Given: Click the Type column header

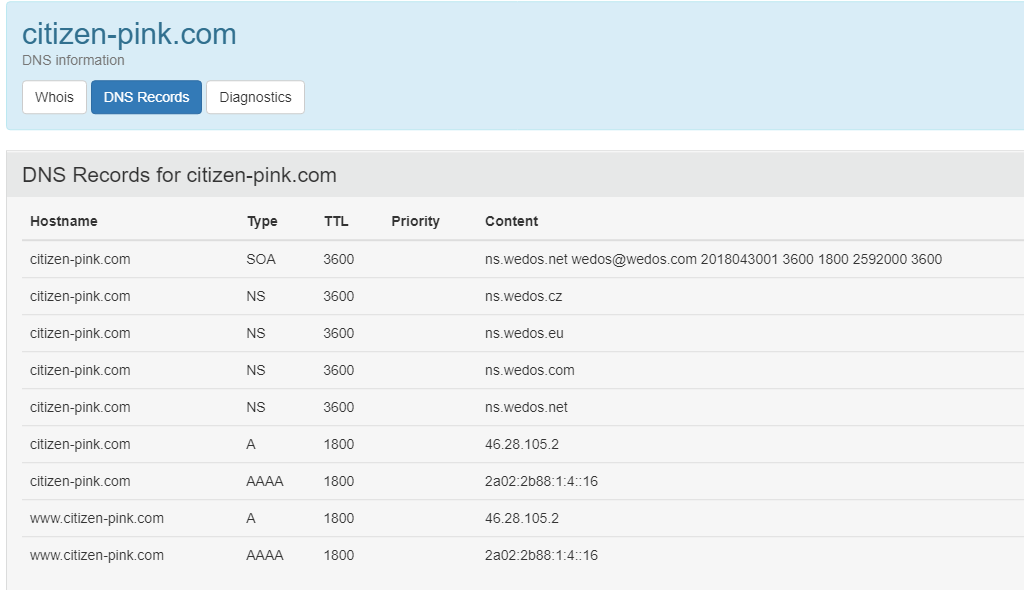Looking at the screenshot, I should click(262, 221).
